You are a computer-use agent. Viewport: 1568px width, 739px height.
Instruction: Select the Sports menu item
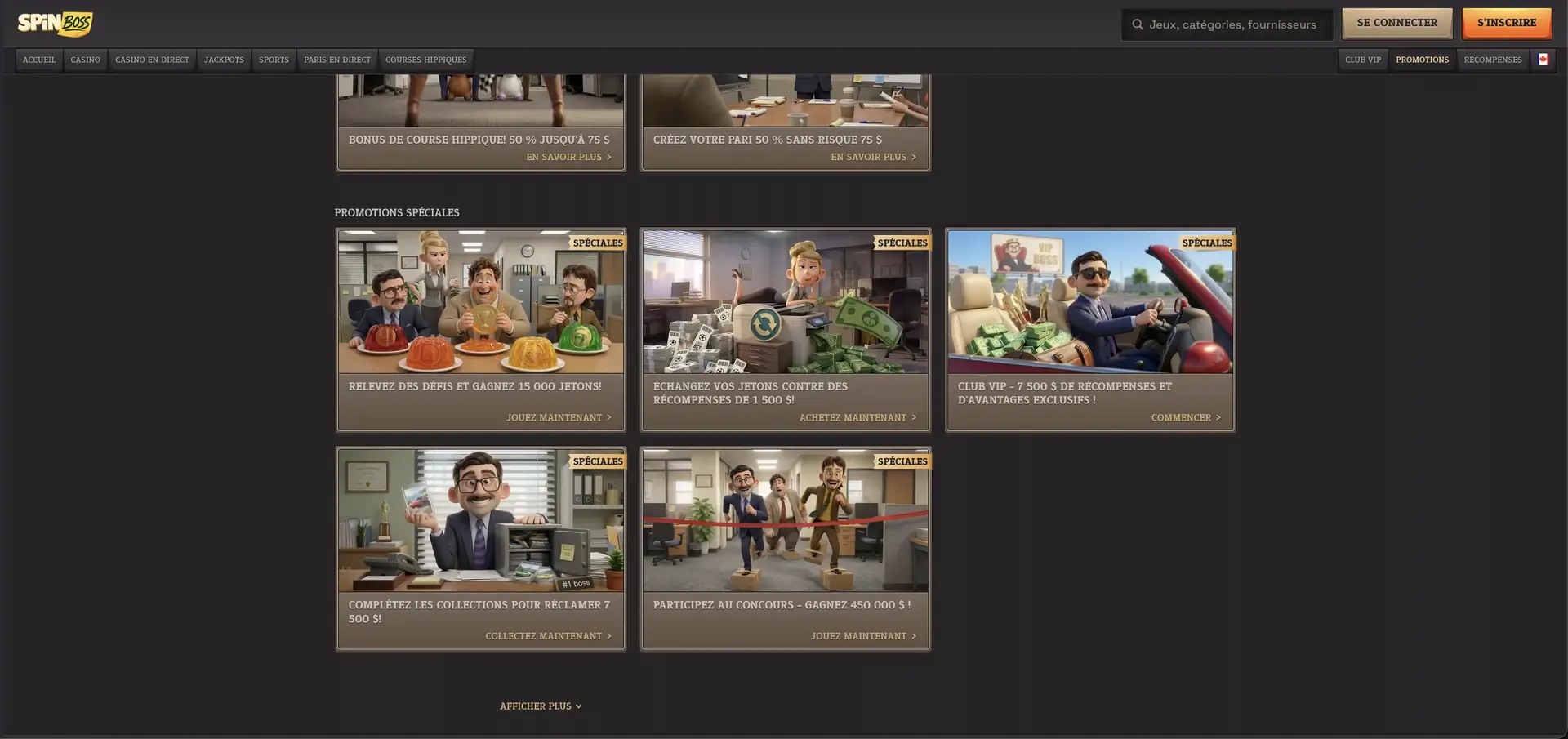coord(274,60)
